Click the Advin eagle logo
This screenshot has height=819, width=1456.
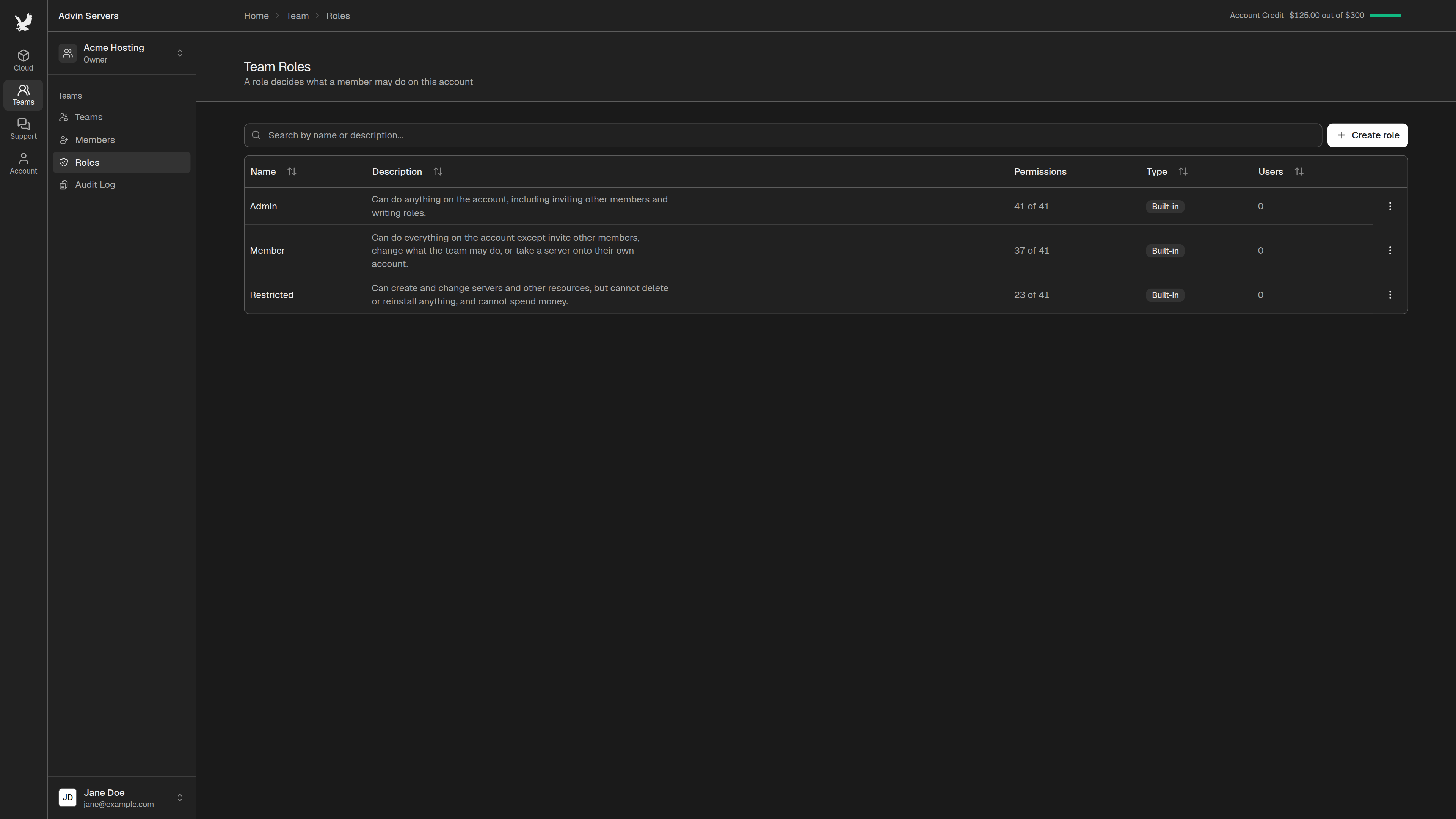(23, 22)
